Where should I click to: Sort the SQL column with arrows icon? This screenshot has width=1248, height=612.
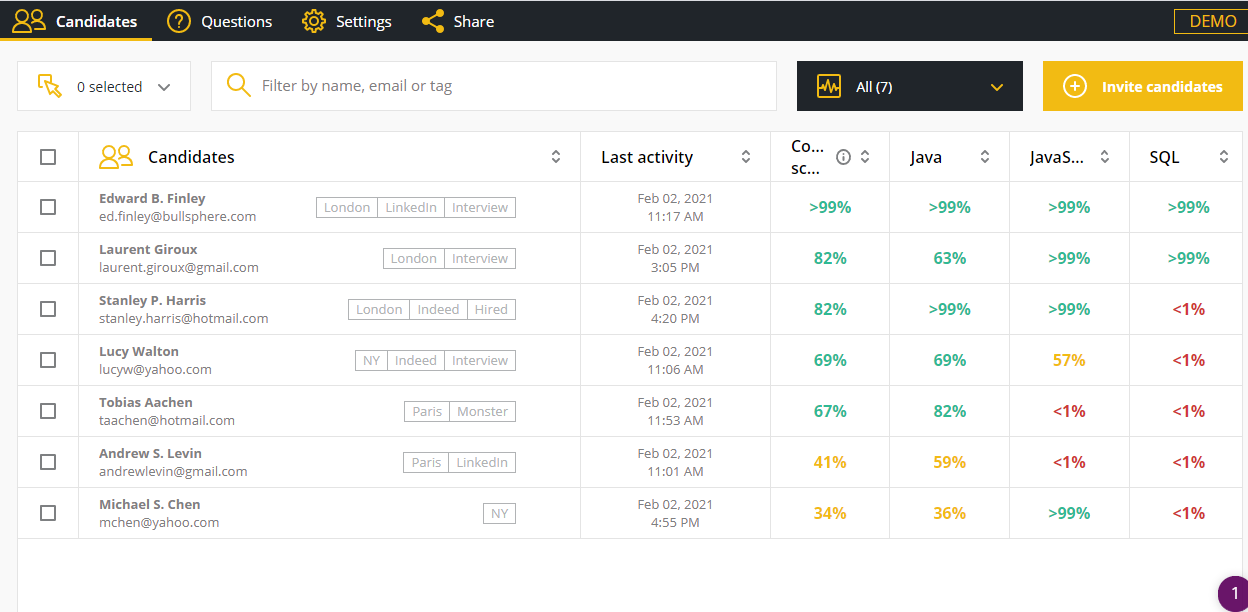(x=1224, y=157)
